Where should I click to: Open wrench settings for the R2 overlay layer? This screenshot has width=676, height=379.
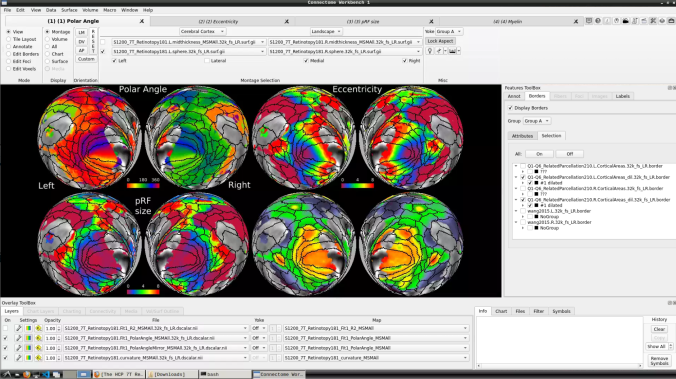point(19,329)
